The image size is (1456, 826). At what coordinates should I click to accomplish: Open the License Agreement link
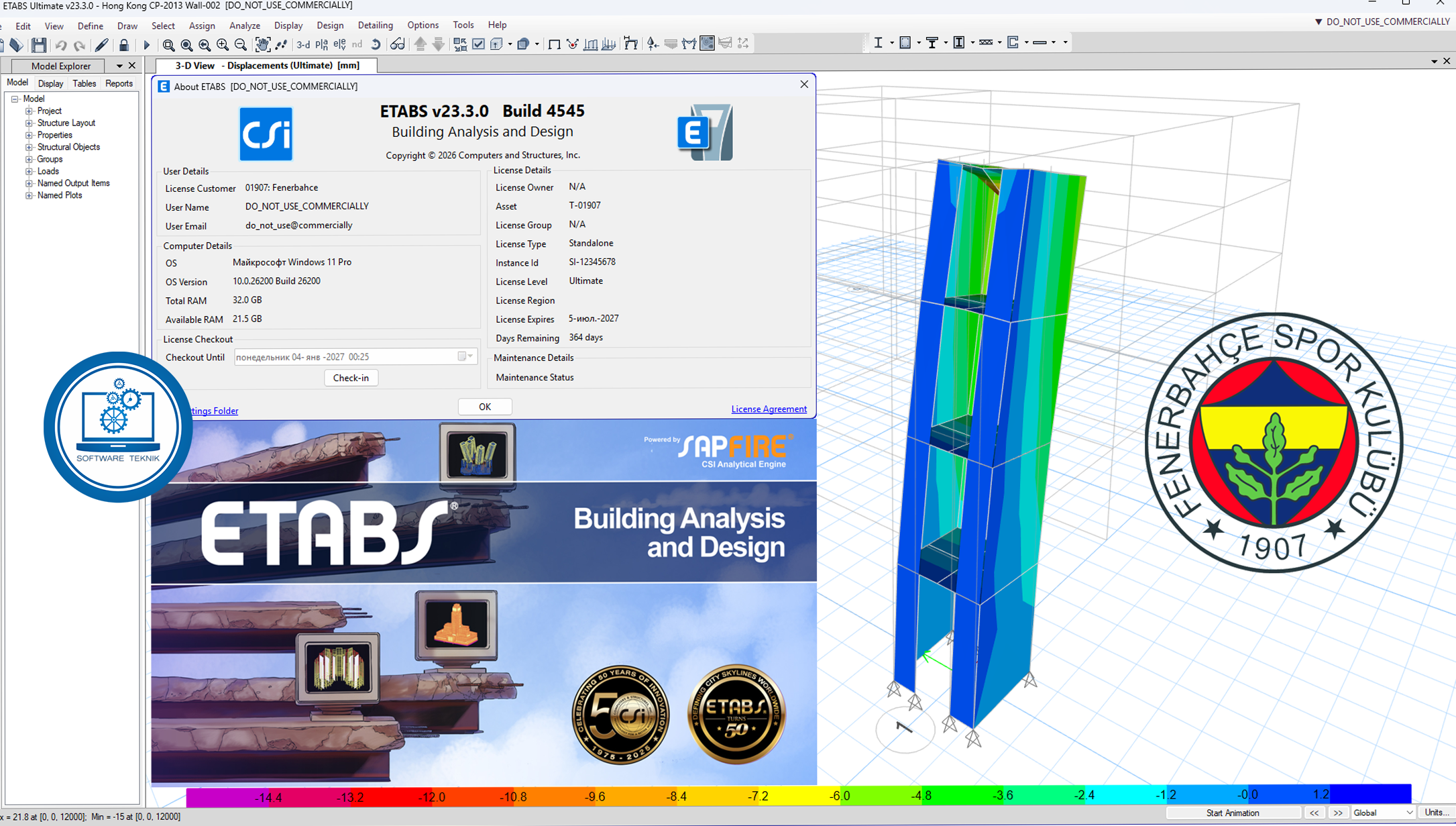pyautogui.click(x=769, y=409)
